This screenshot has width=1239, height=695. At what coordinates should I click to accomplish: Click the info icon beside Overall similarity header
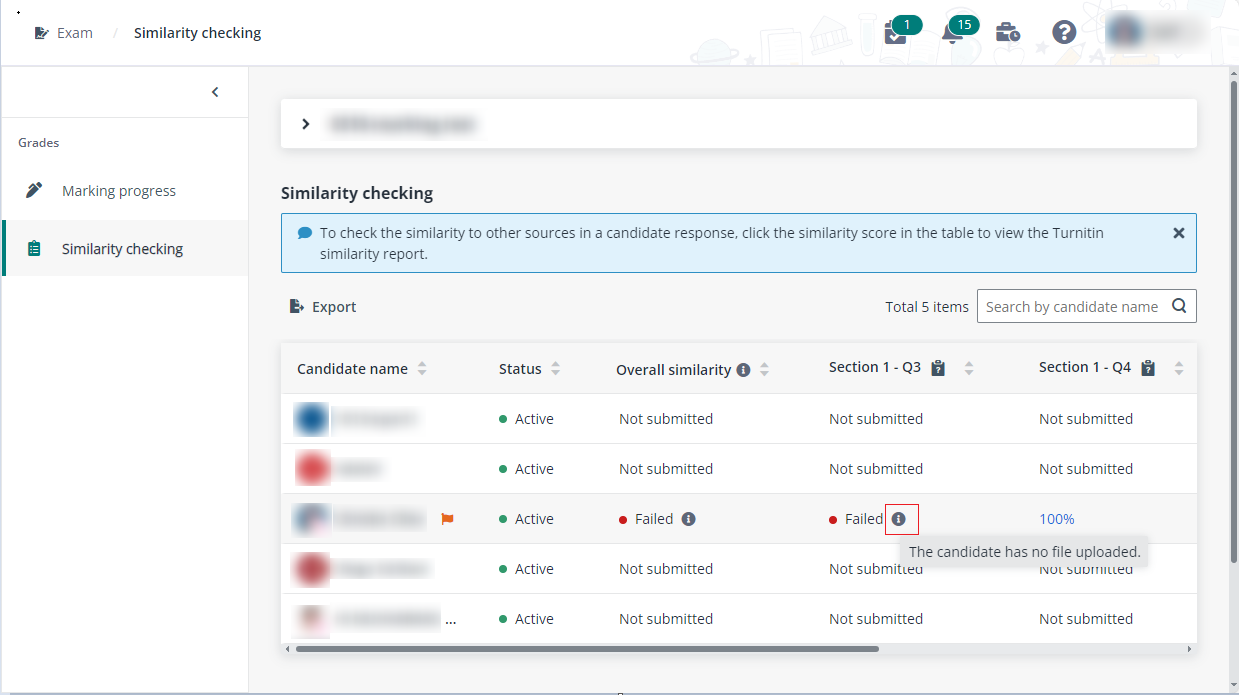pyautogui.click(x=743, y=370)
